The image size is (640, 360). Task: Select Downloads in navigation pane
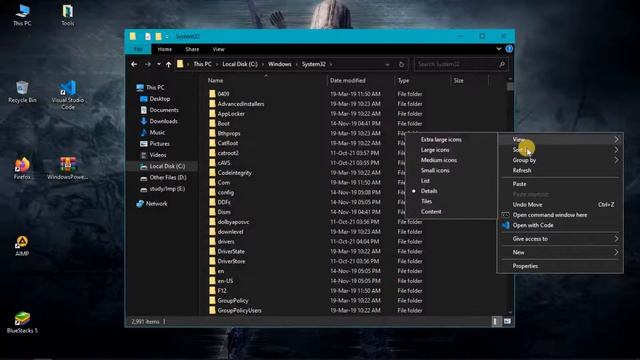tap(163, 121)
